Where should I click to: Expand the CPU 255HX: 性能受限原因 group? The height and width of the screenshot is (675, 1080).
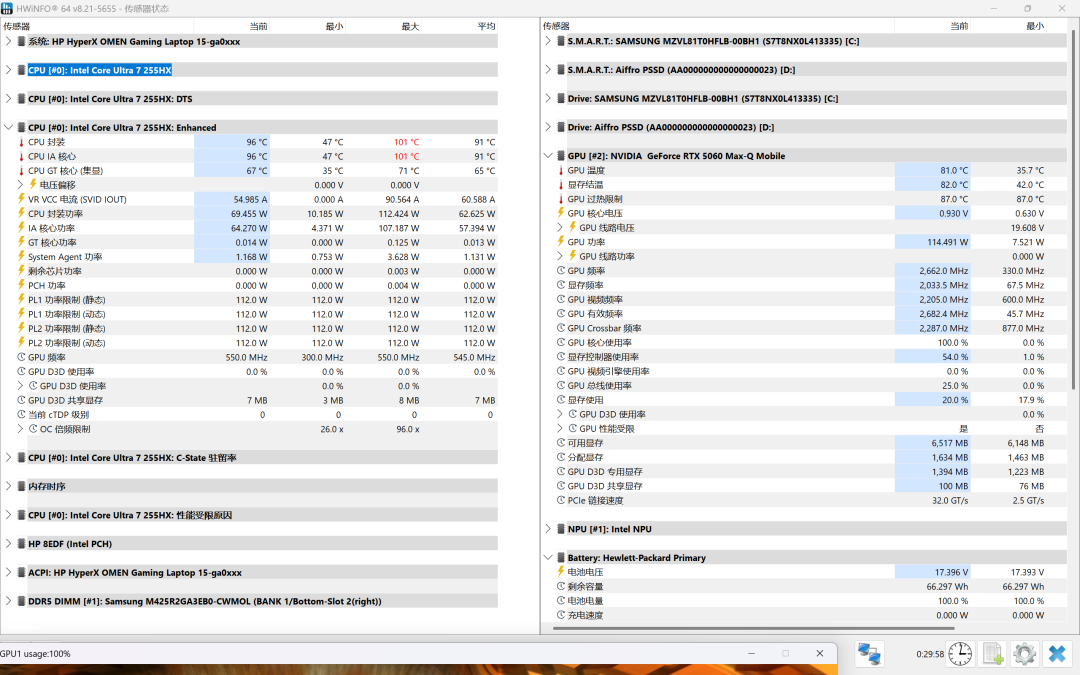8,515
